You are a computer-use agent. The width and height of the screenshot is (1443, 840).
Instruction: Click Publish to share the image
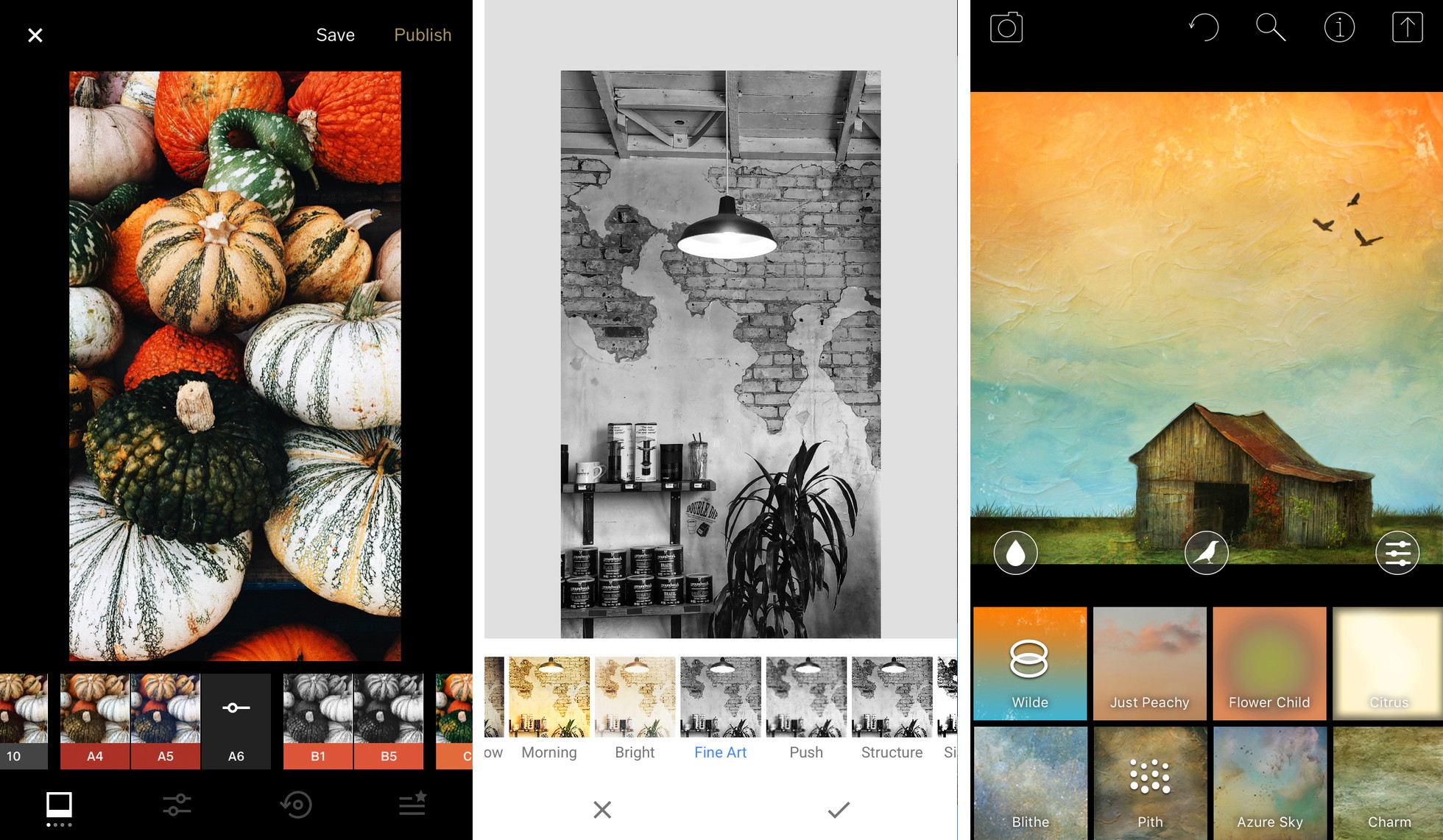[421, 35]
